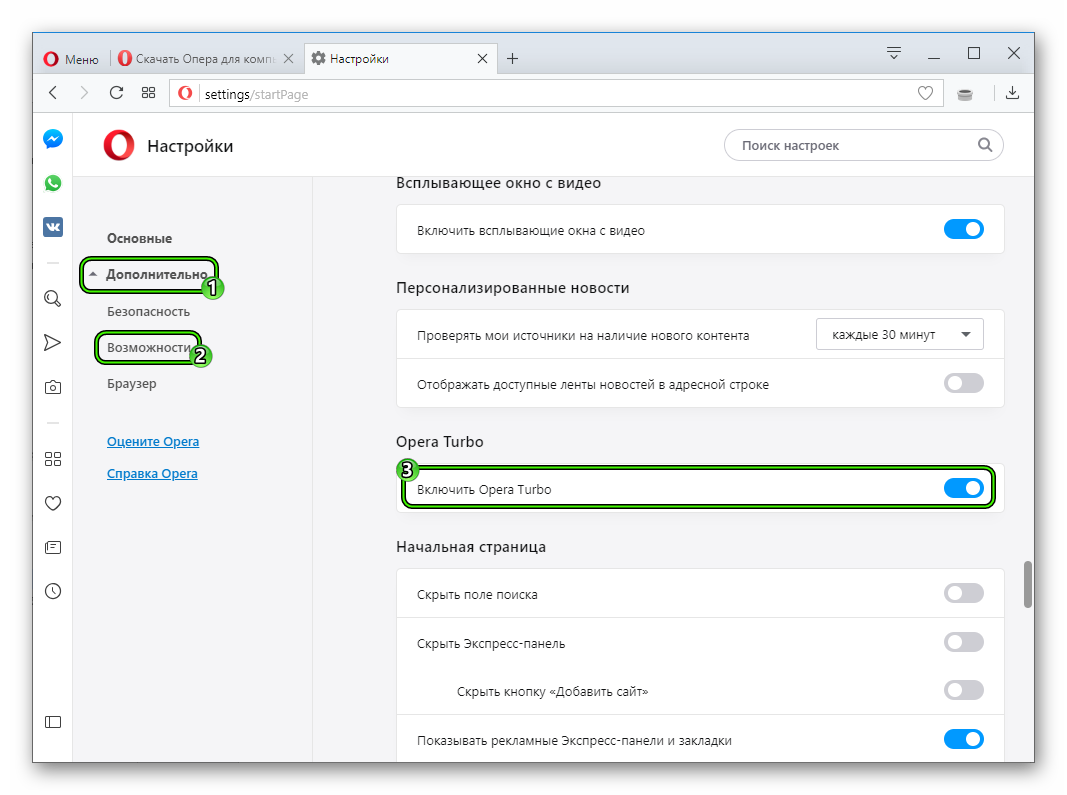Select Основные in the settings sidebar
The image size is (1067, 795).
pyautogui.click(x=139, y=238)
